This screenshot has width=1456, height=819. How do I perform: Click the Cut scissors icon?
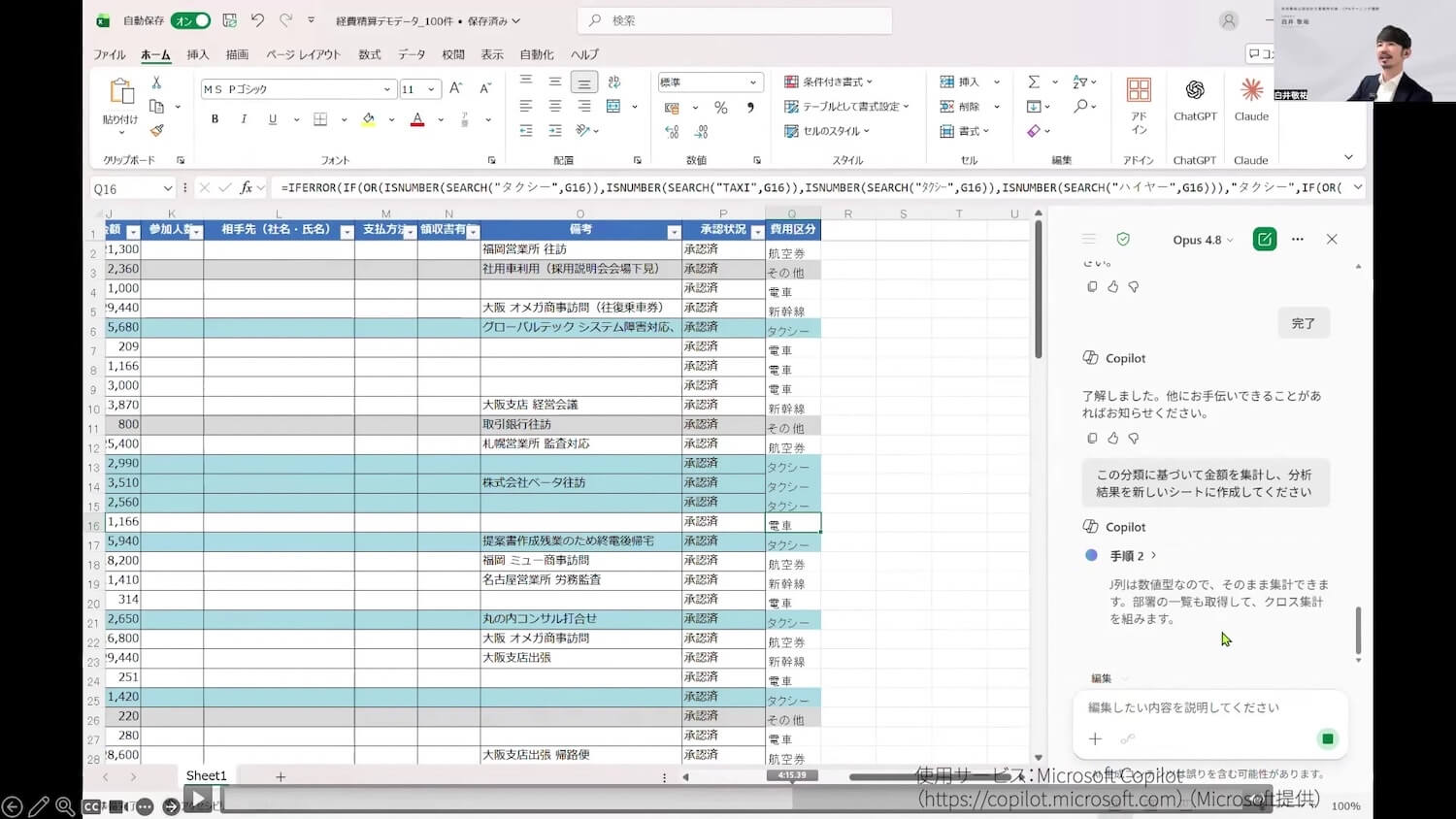(156, 83)
